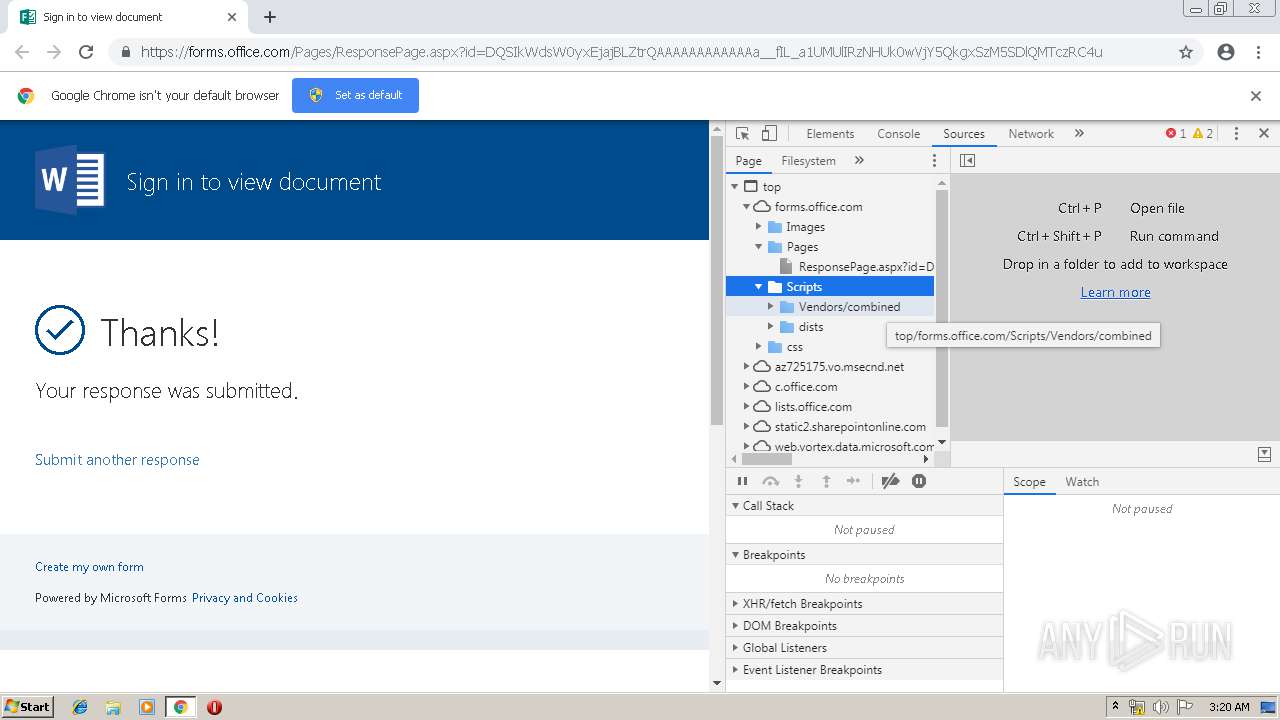This screenshot has width=1280, height=720.
Task: Toggle pause on exceptions icon
Action: [919, 481]
